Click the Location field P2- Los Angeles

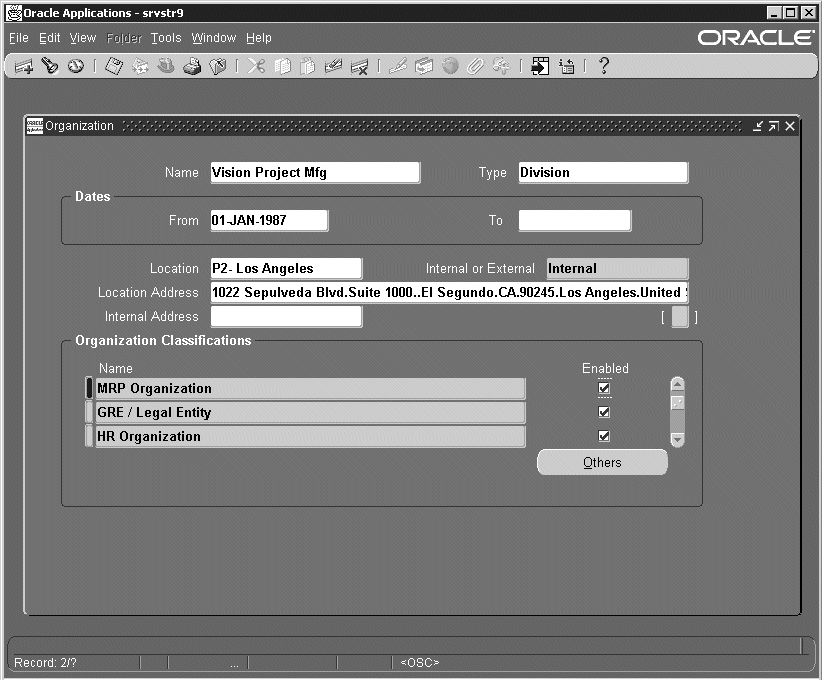point(286,268)
